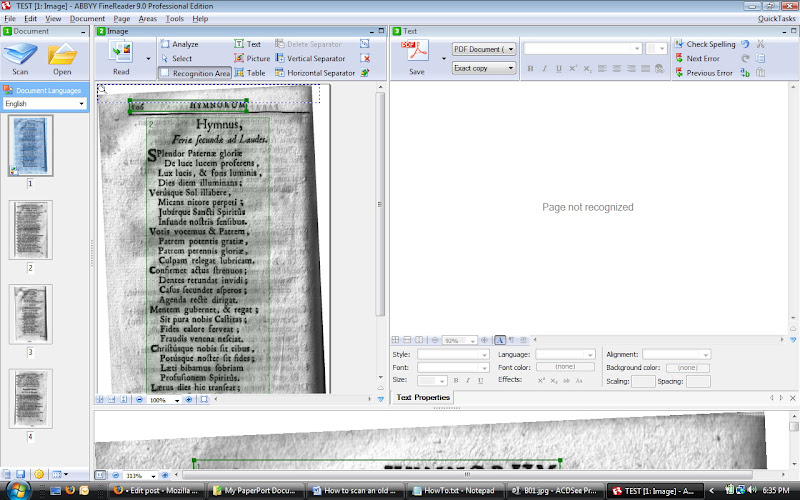Add a Horizontal Separator
Screen dimensions: 800x500
[315, 73]
